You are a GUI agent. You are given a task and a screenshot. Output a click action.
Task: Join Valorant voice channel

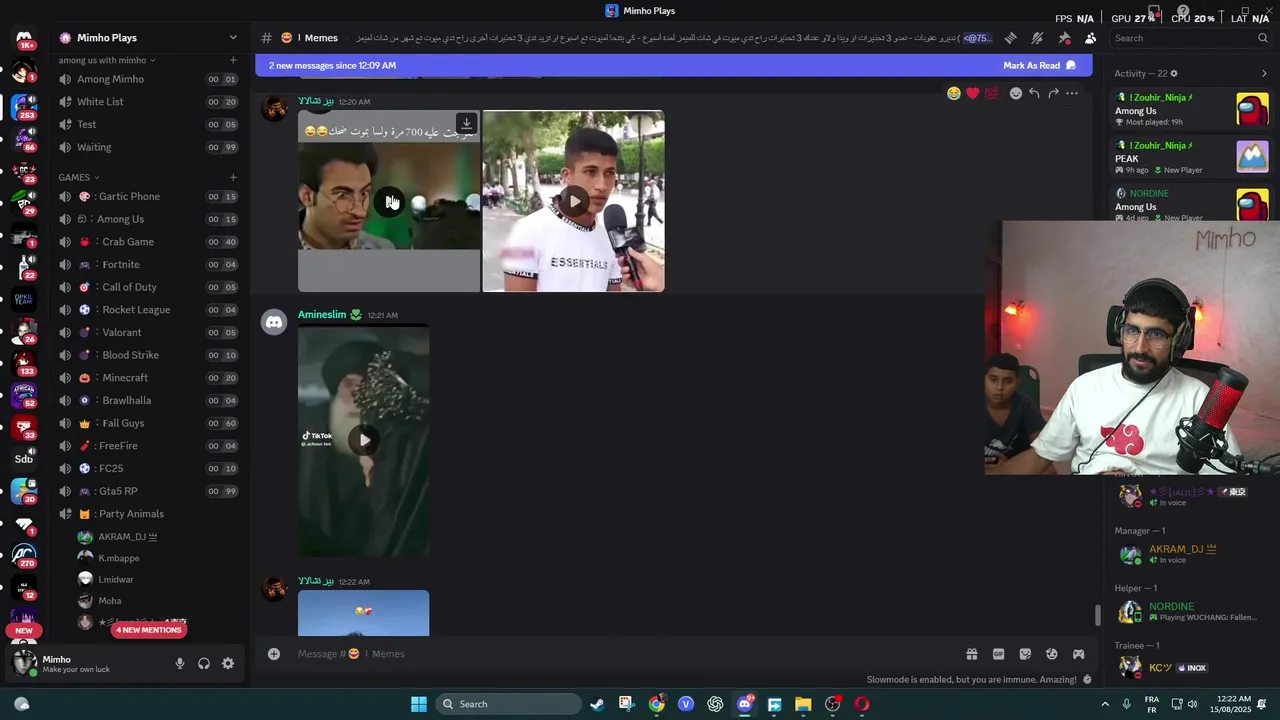(x=148, y=333)
